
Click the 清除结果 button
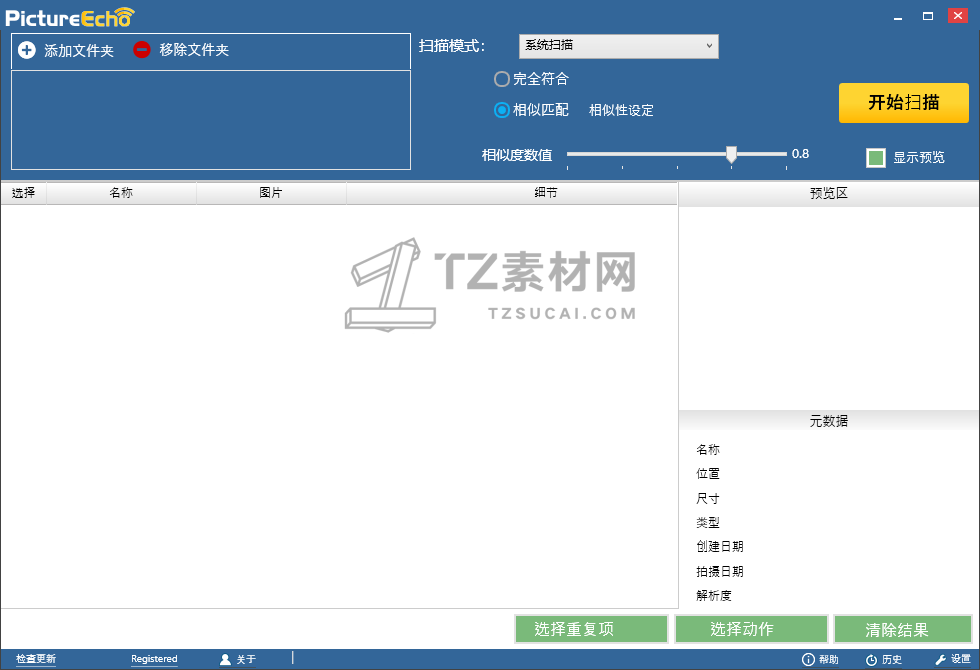coord(903,629)
